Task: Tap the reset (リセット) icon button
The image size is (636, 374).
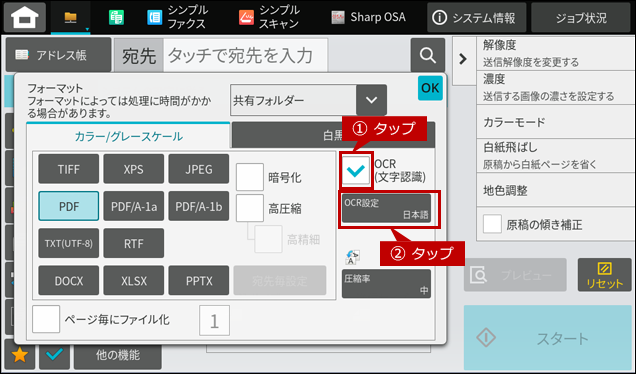Action: point(604,275)
